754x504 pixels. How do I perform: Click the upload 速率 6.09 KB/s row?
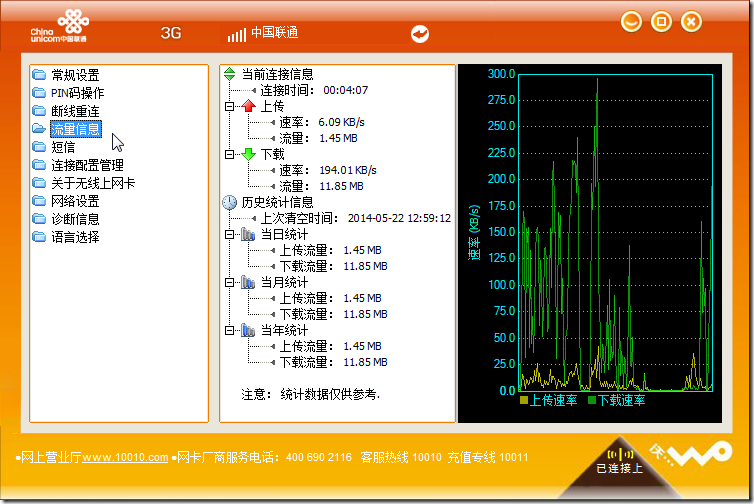click(x=322, y=122)
